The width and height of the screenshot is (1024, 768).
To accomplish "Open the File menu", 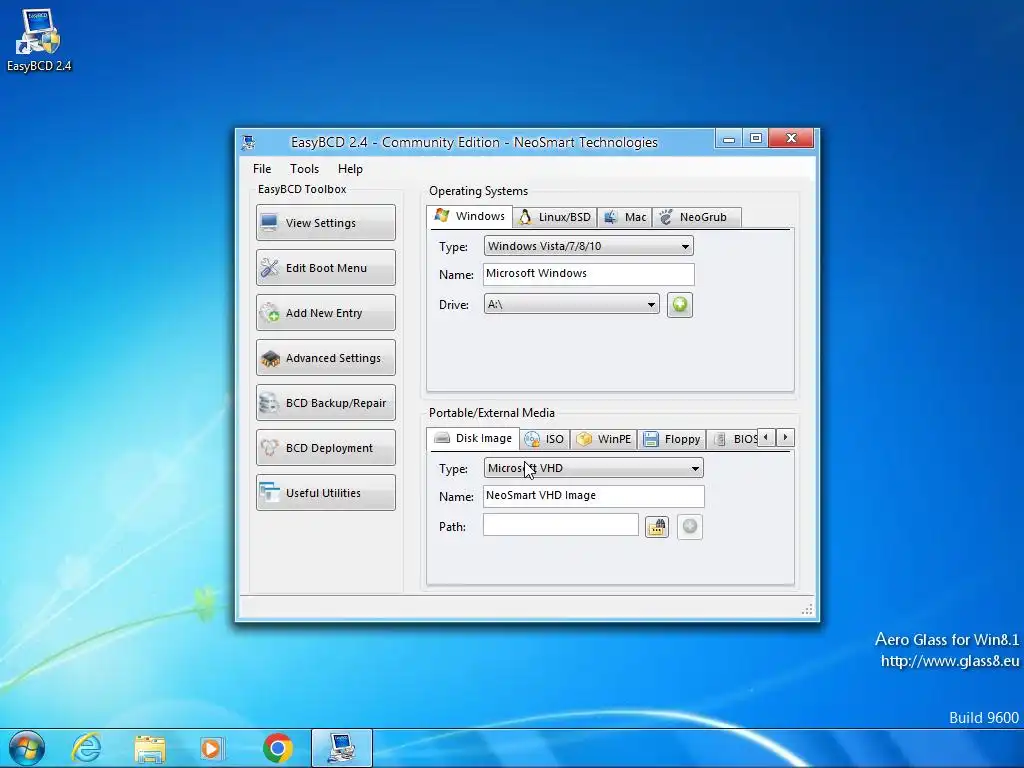I will [x=262, y=168].
